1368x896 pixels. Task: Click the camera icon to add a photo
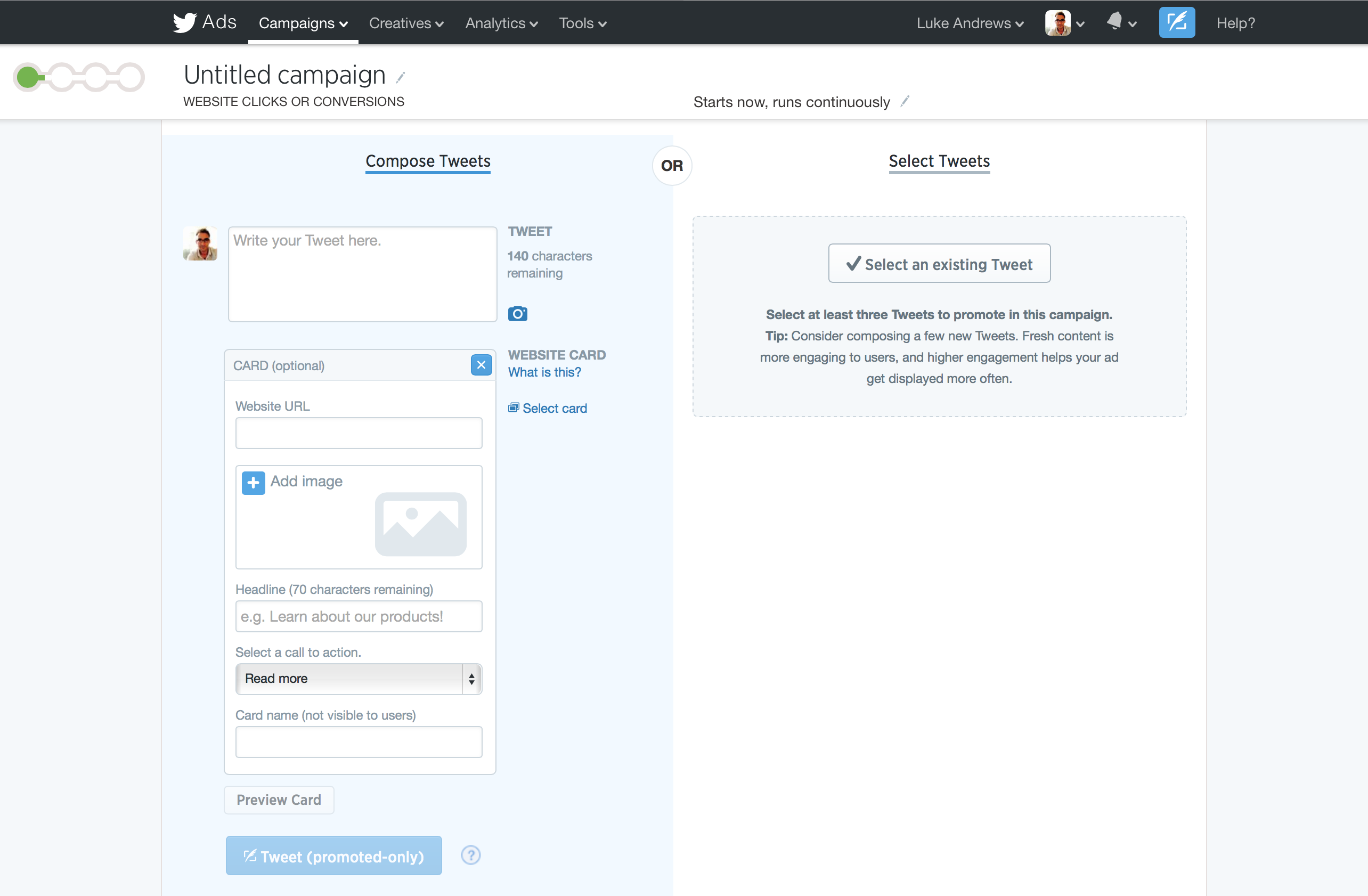point(517,313)
